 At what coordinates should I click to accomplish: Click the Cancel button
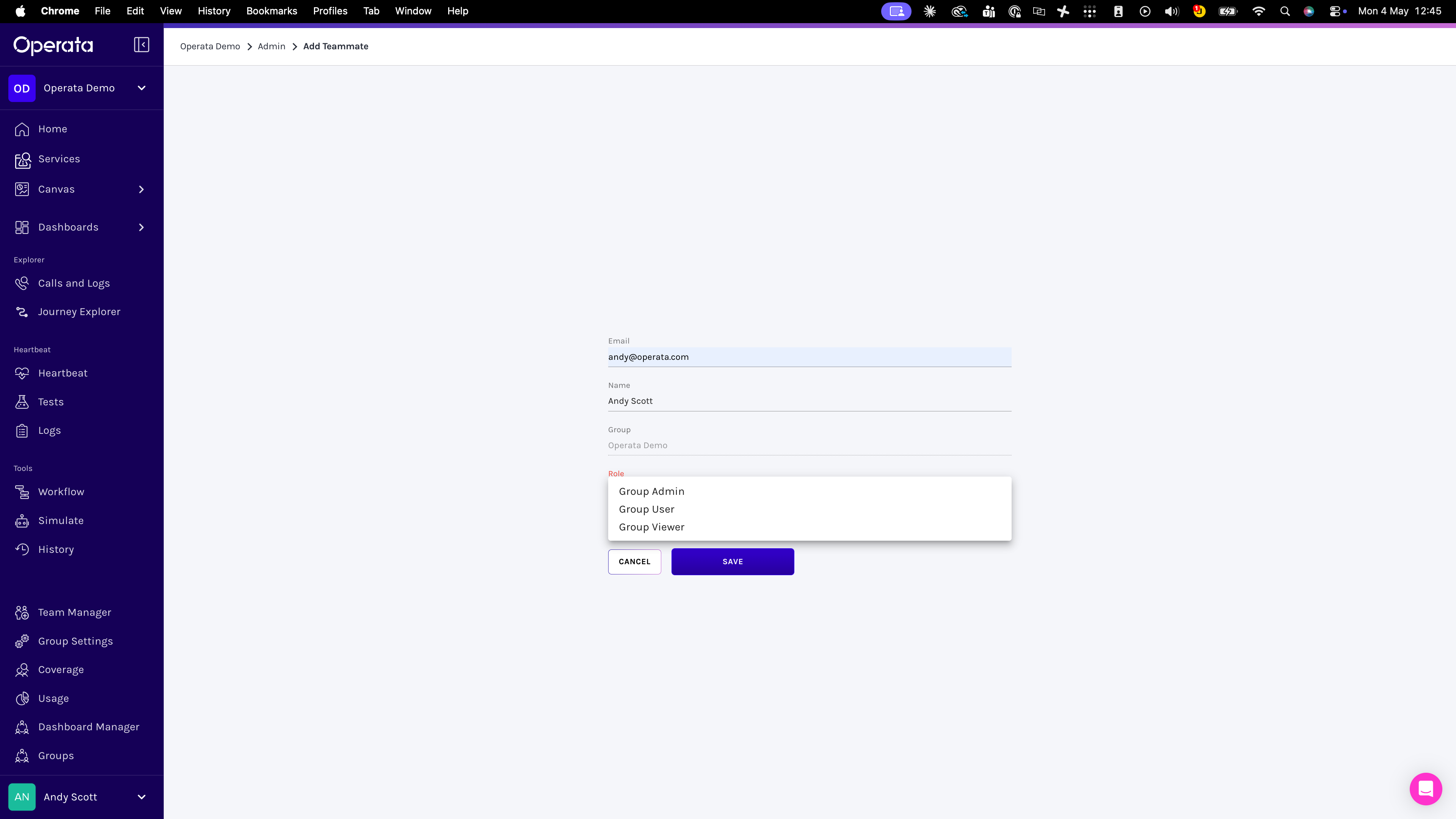634,562
